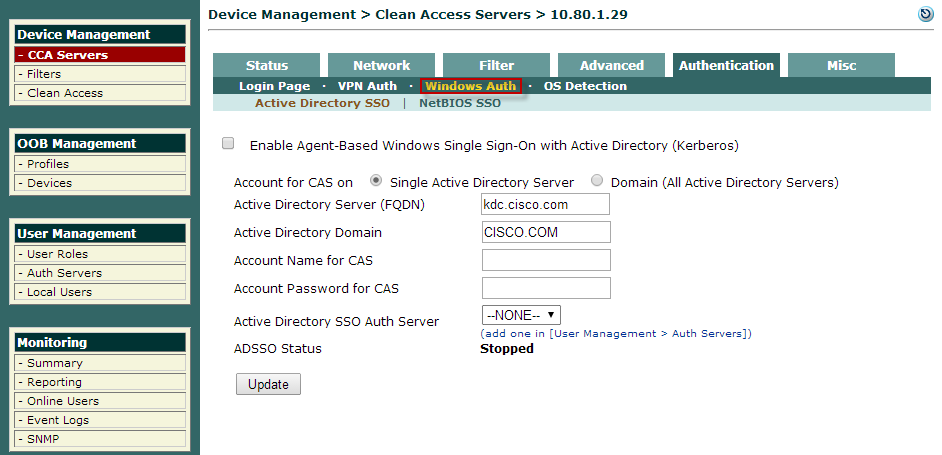Screen dimensions: 942x455
Task: Switch to NetBIOS SSO section
Action: (460, 103)
